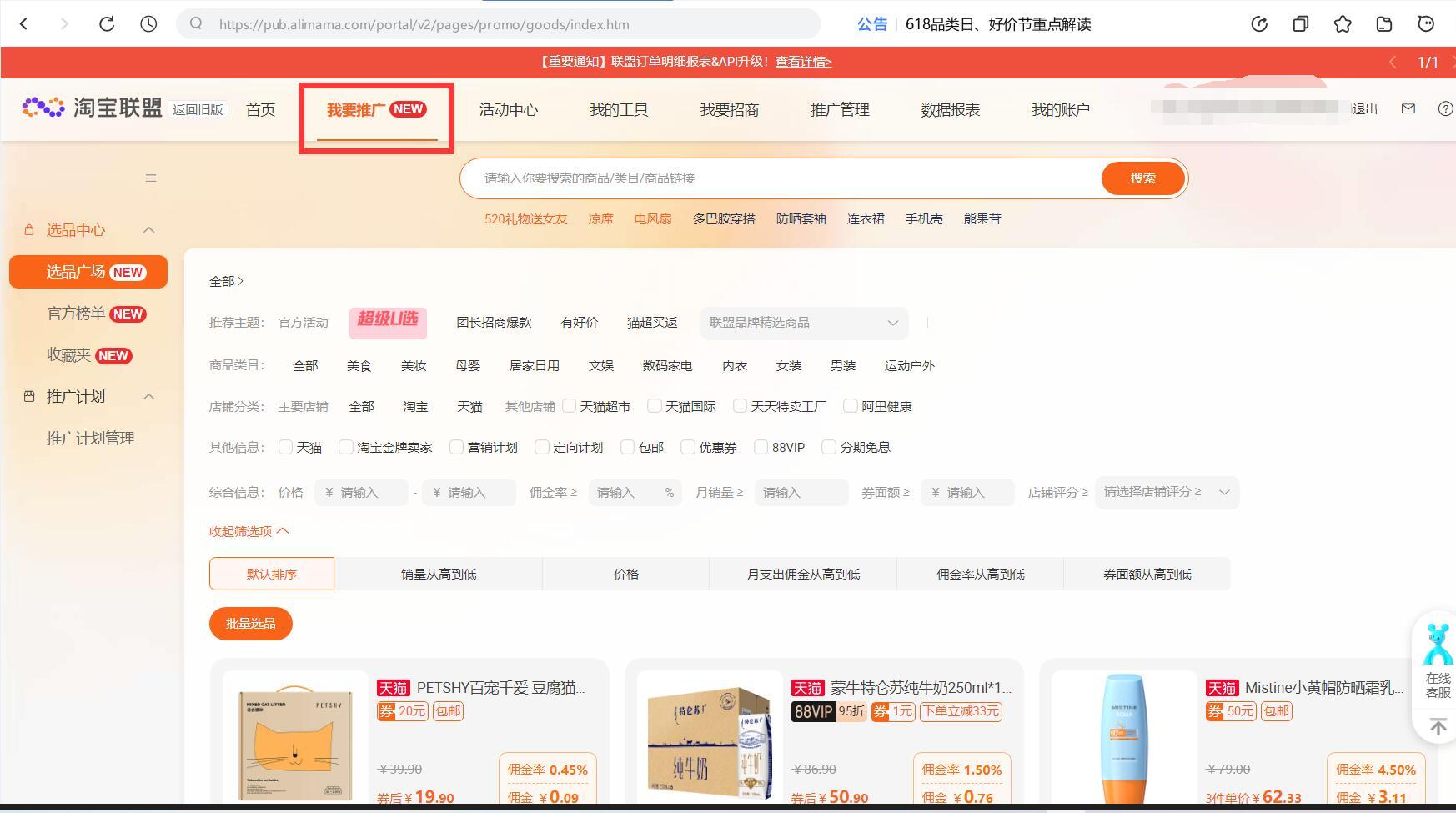
Task: Click browser forward arrow
Action: coord(64,24)
